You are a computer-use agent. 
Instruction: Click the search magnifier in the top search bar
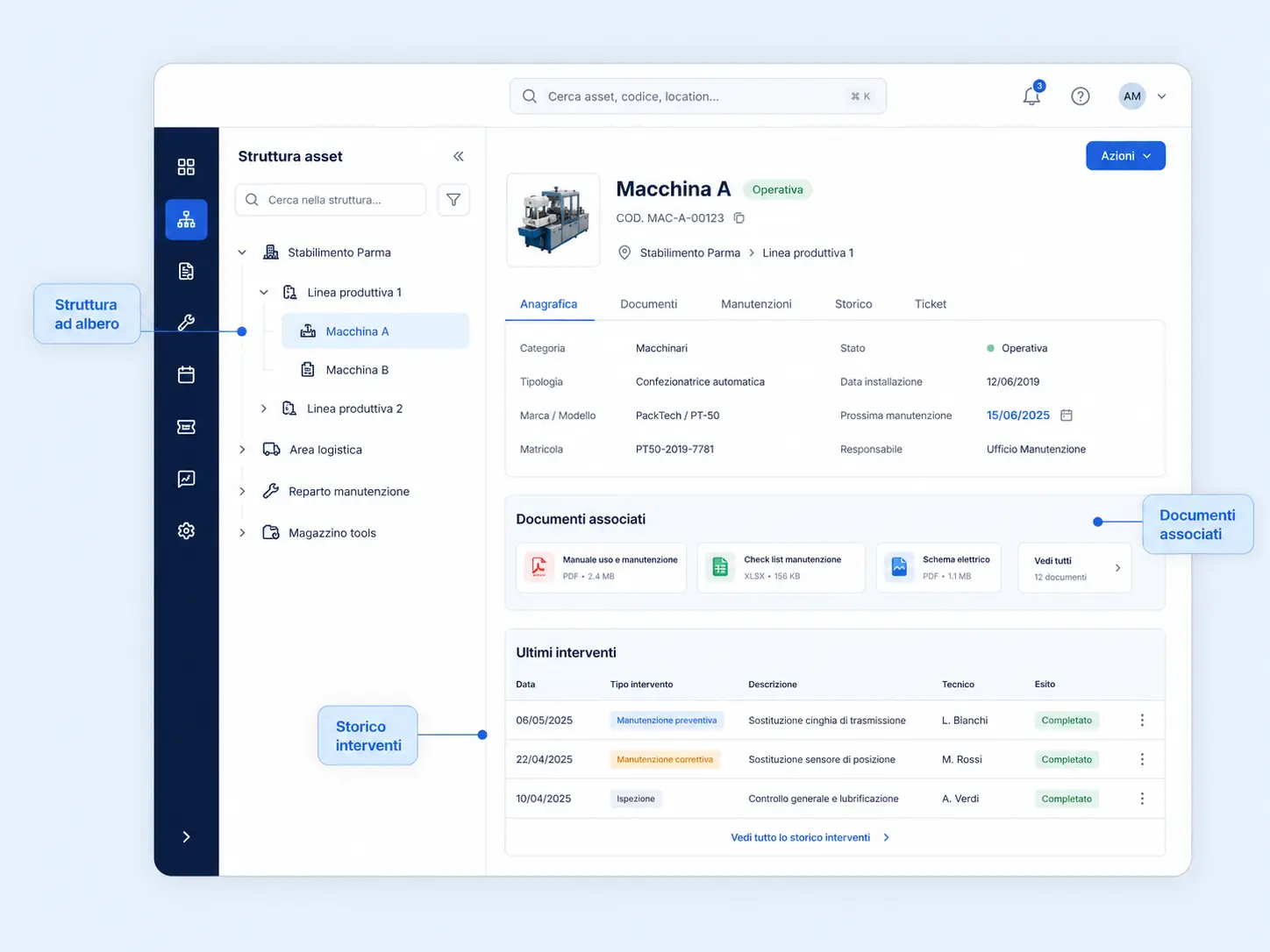click(x=530, y=96)
